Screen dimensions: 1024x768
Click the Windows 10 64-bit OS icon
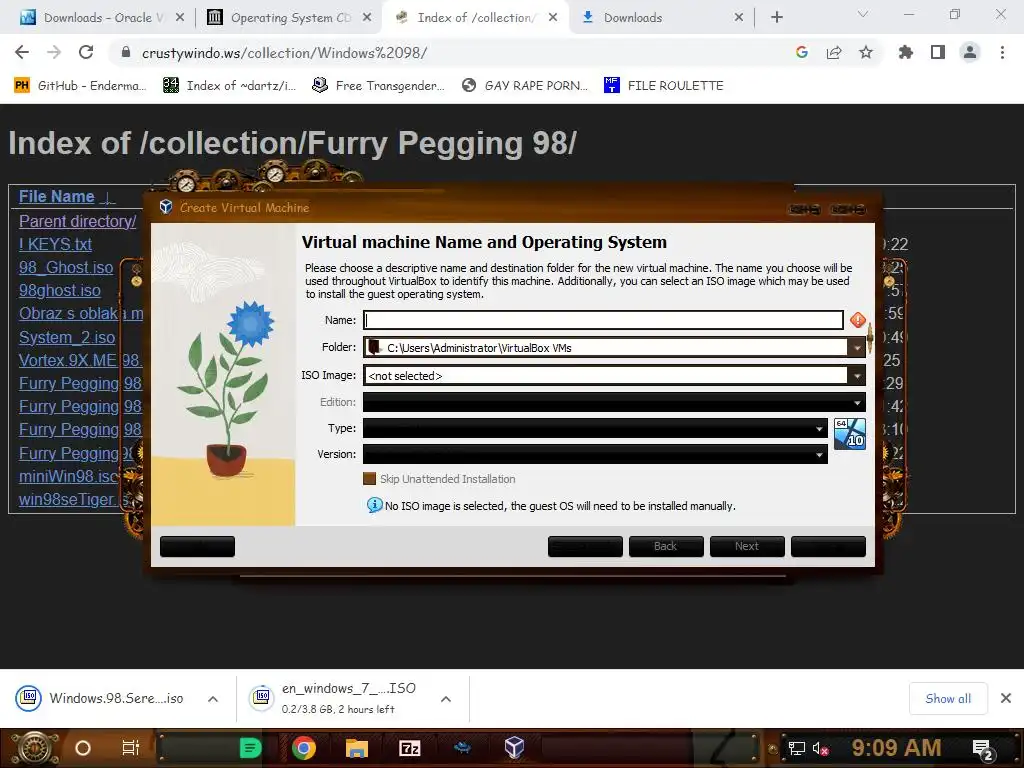coord(850,434)
